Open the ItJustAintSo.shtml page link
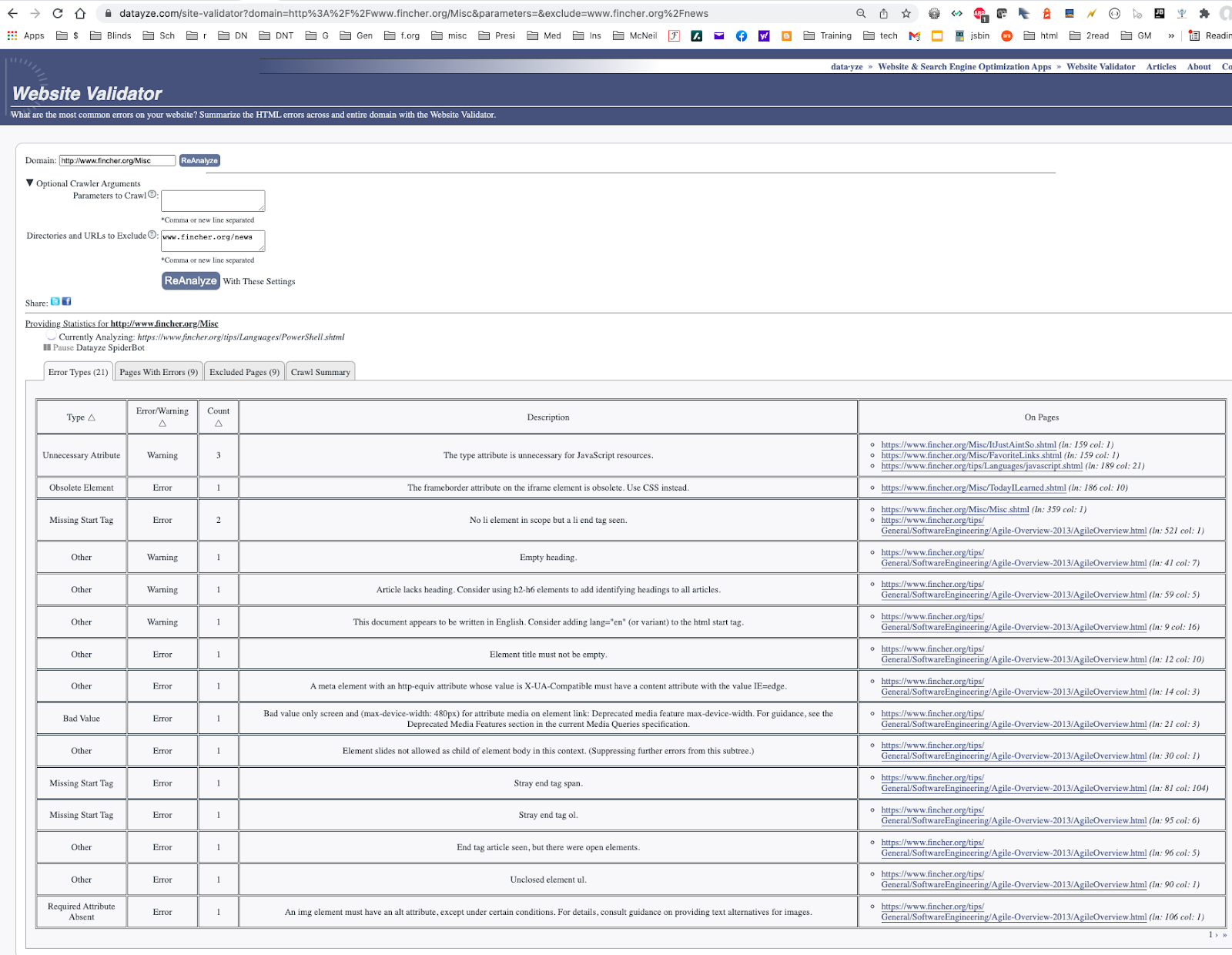This screenshot has width=1232, height=955. (969, 444)
